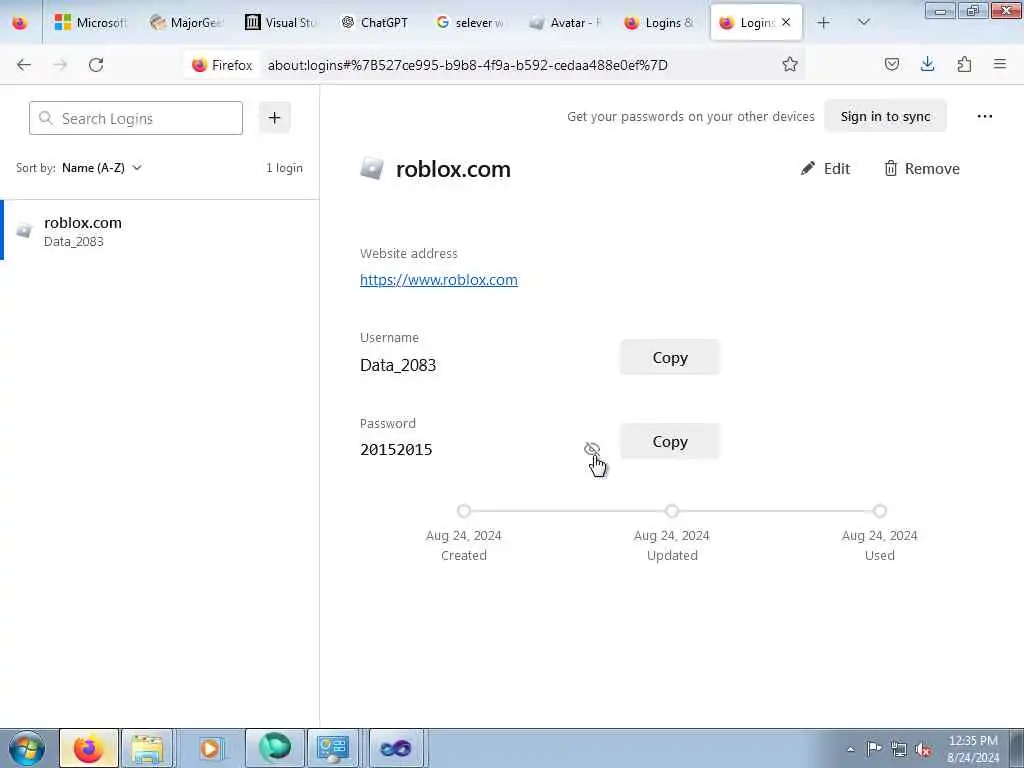Switch to the Visual Studio tab

point(281,23)
